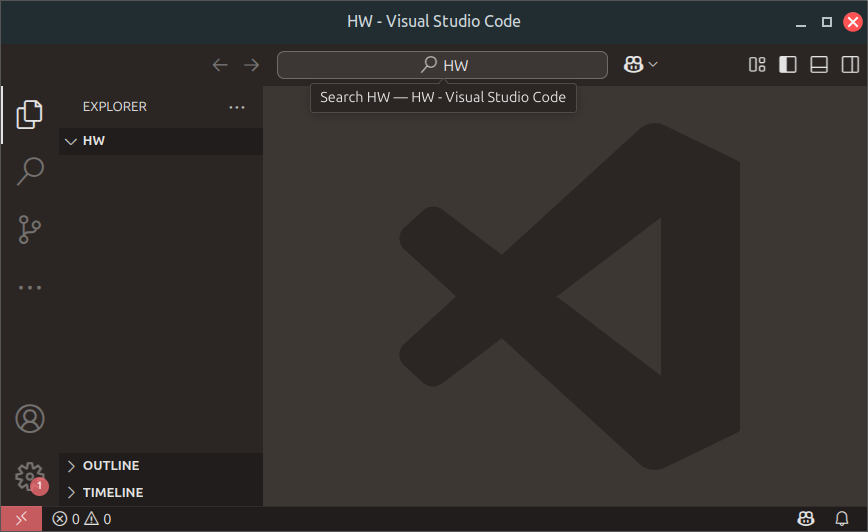Open a Remote Window from status bar

pos(21,519)
